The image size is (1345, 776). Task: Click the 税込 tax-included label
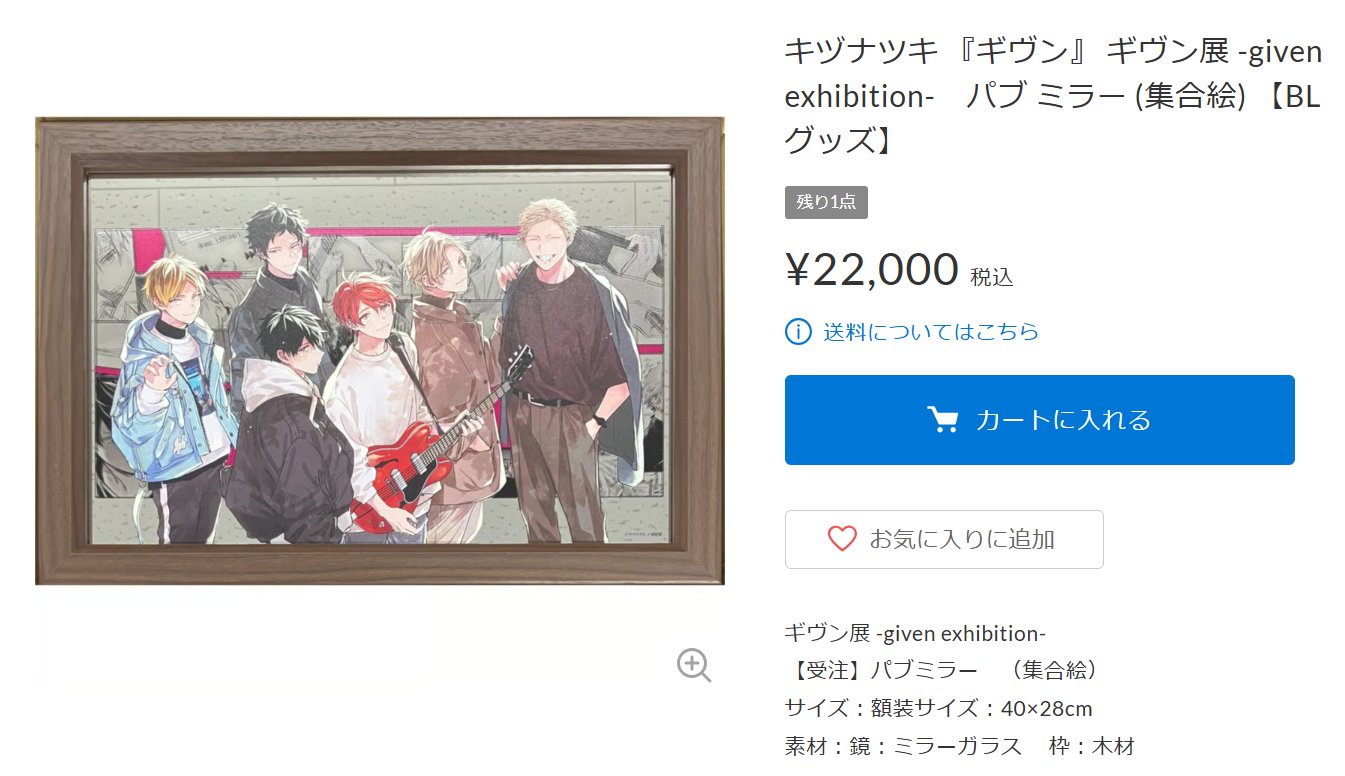pos(992,277)
